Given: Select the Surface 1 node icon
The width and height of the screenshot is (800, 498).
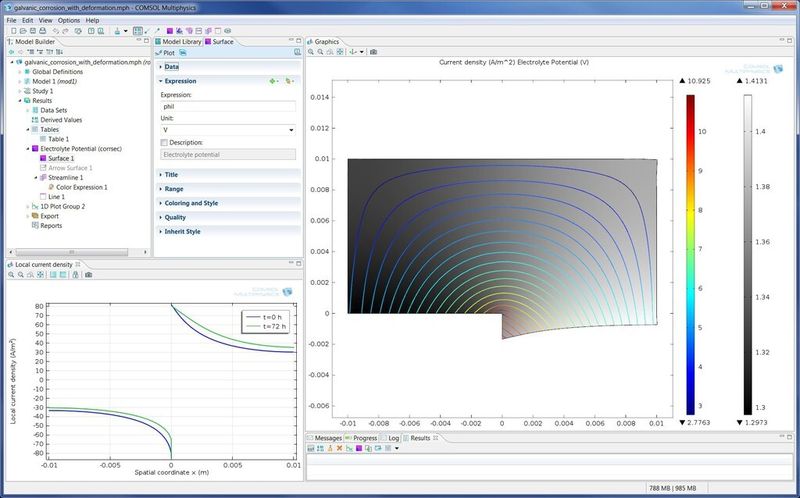Looking at the screenshot, I should pos(41,158).
